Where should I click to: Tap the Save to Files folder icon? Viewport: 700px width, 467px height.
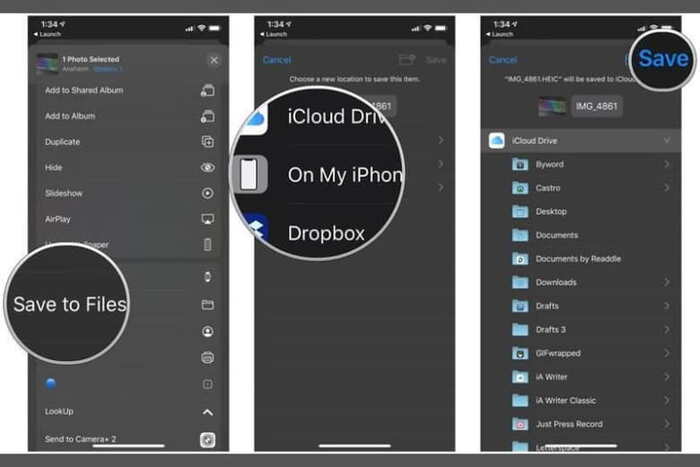pyautogui.click(x=208, y=304)
